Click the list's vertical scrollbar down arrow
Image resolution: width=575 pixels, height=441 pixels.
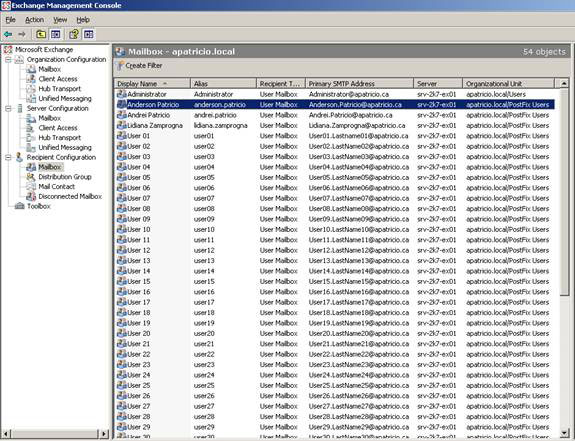click(564, 434)
